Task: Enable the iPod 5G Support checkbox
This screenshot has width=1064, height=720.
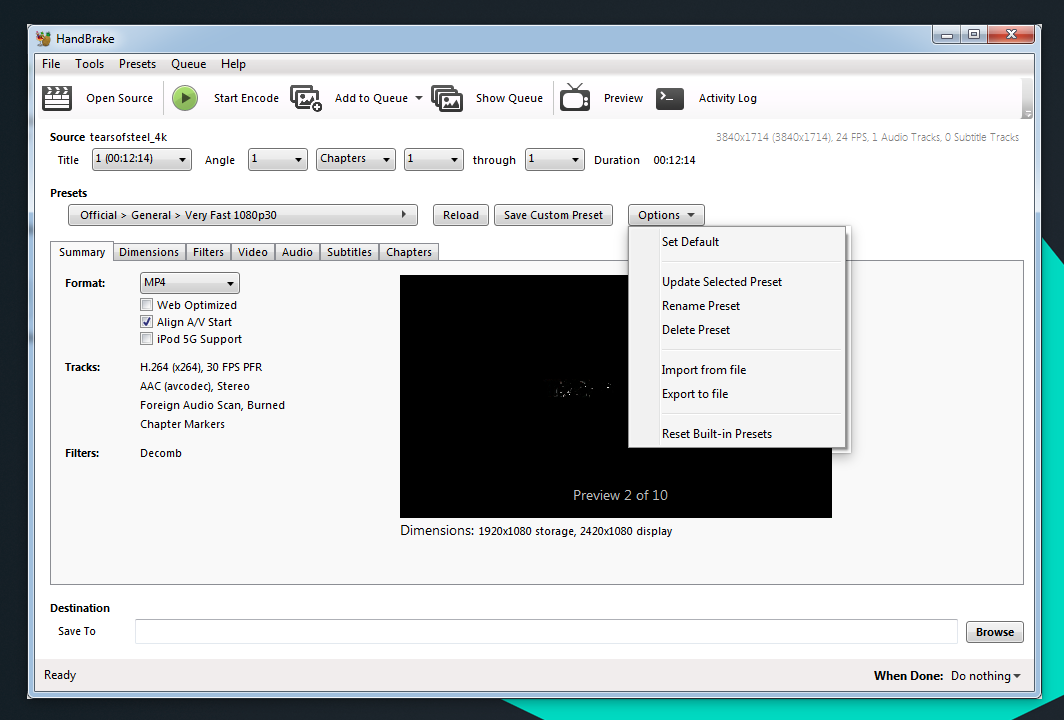Action: (147, 339)
